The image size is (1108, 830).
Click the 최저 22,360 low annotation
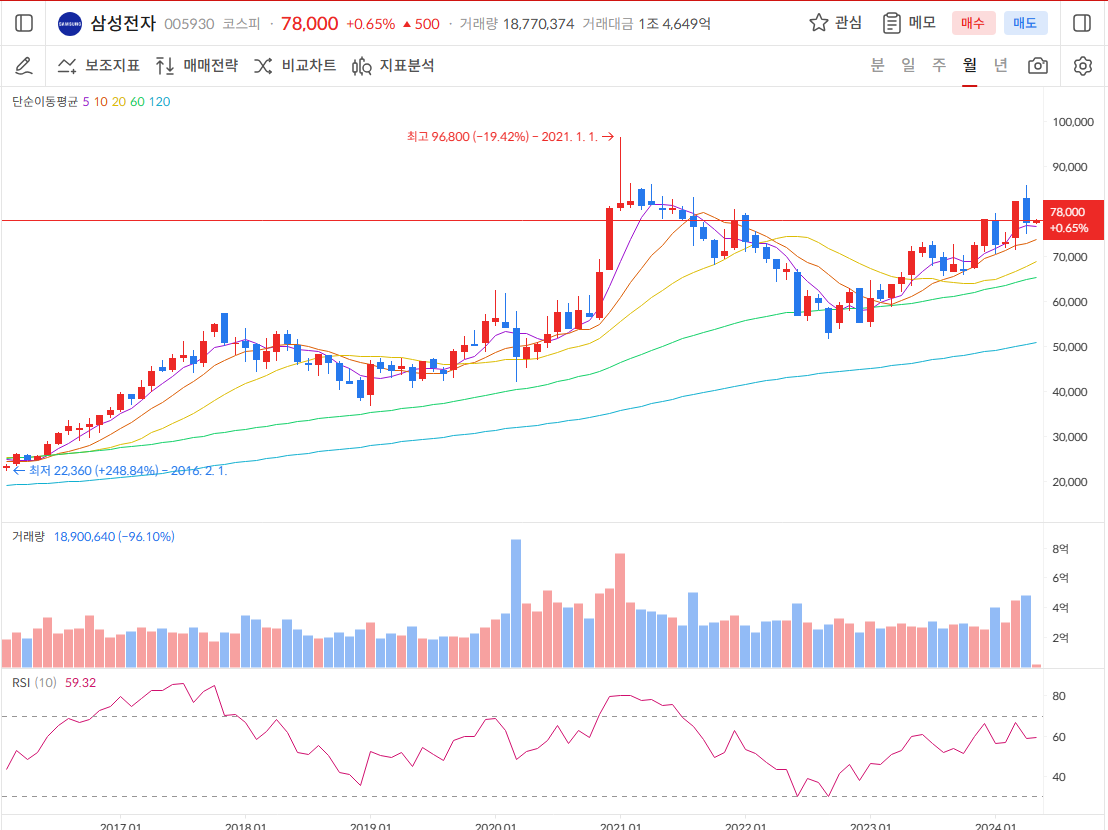tap(120, 470)
